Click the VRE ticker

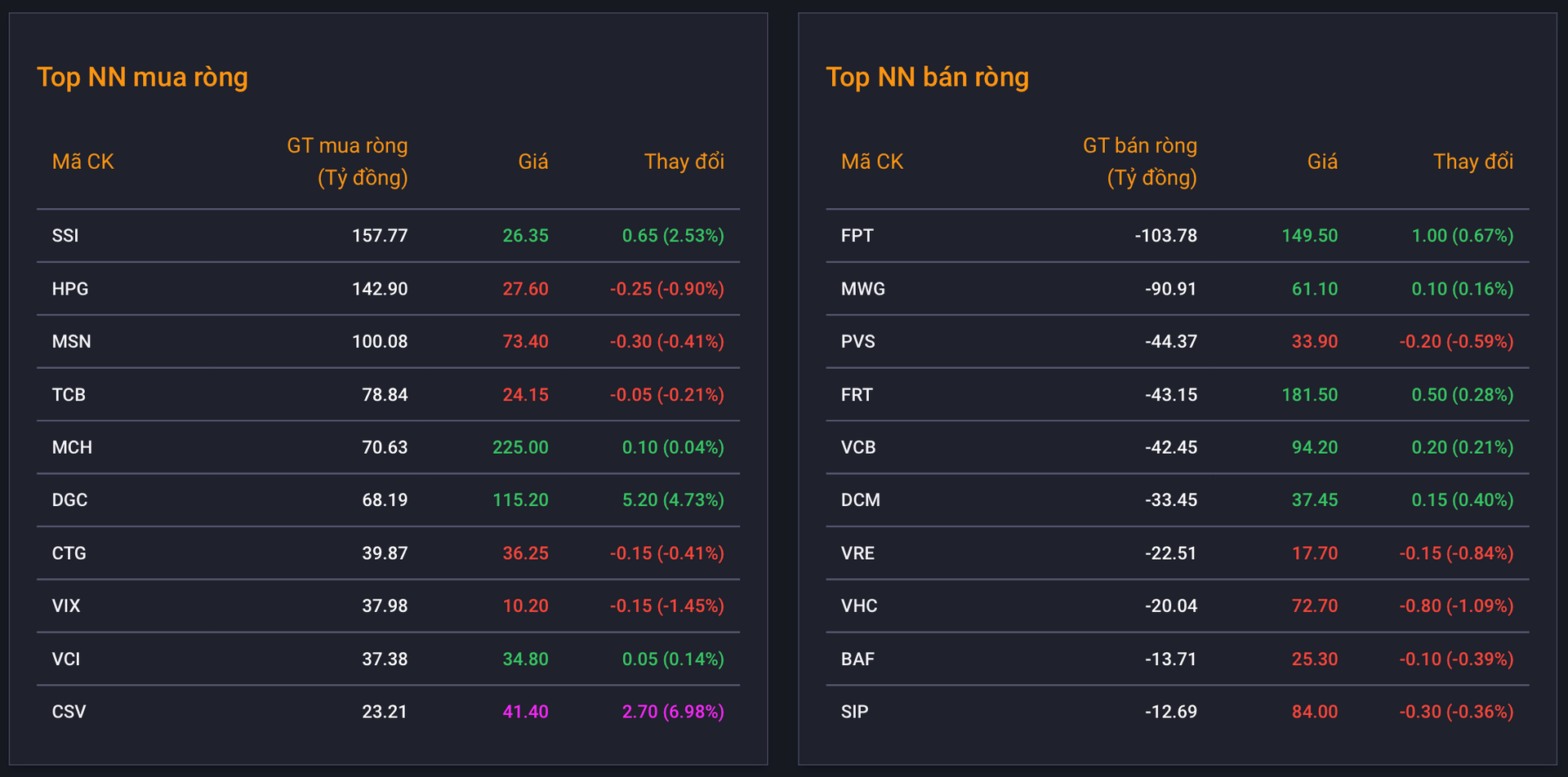point(857,553)
